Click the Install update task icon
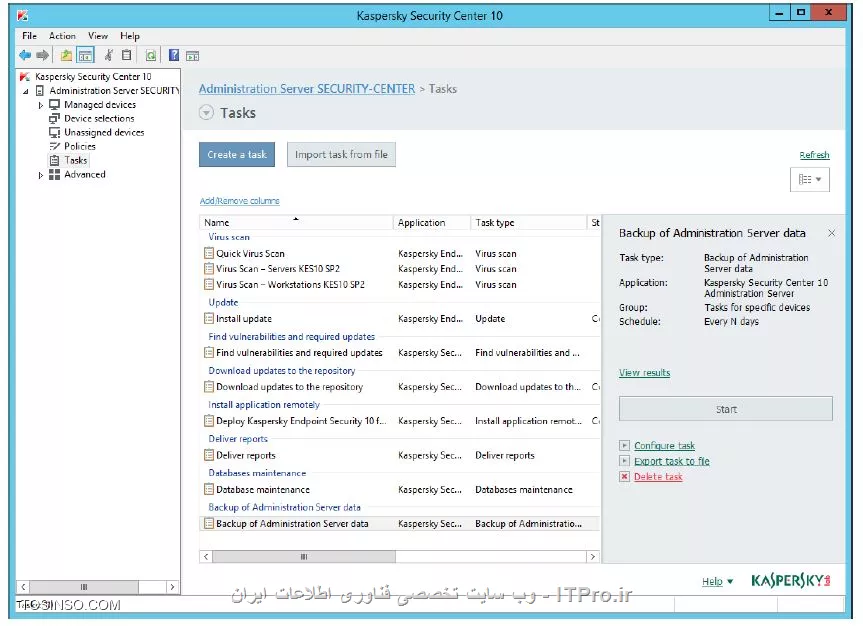This screenshot has width=863, height=626. tap(209, 318)
